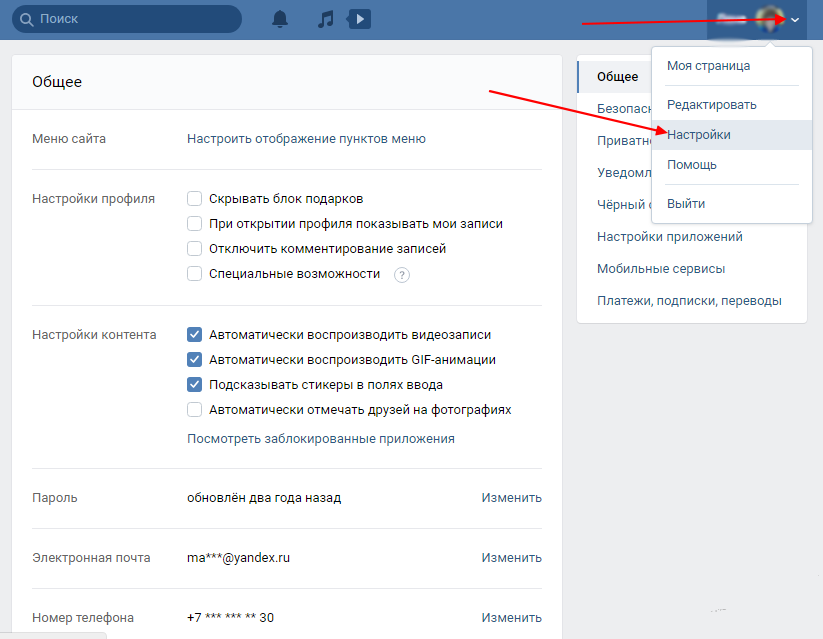Click the search magnifier icon
Screen dimensions: 823x639
pyautogui.click(x=26, y=19)
